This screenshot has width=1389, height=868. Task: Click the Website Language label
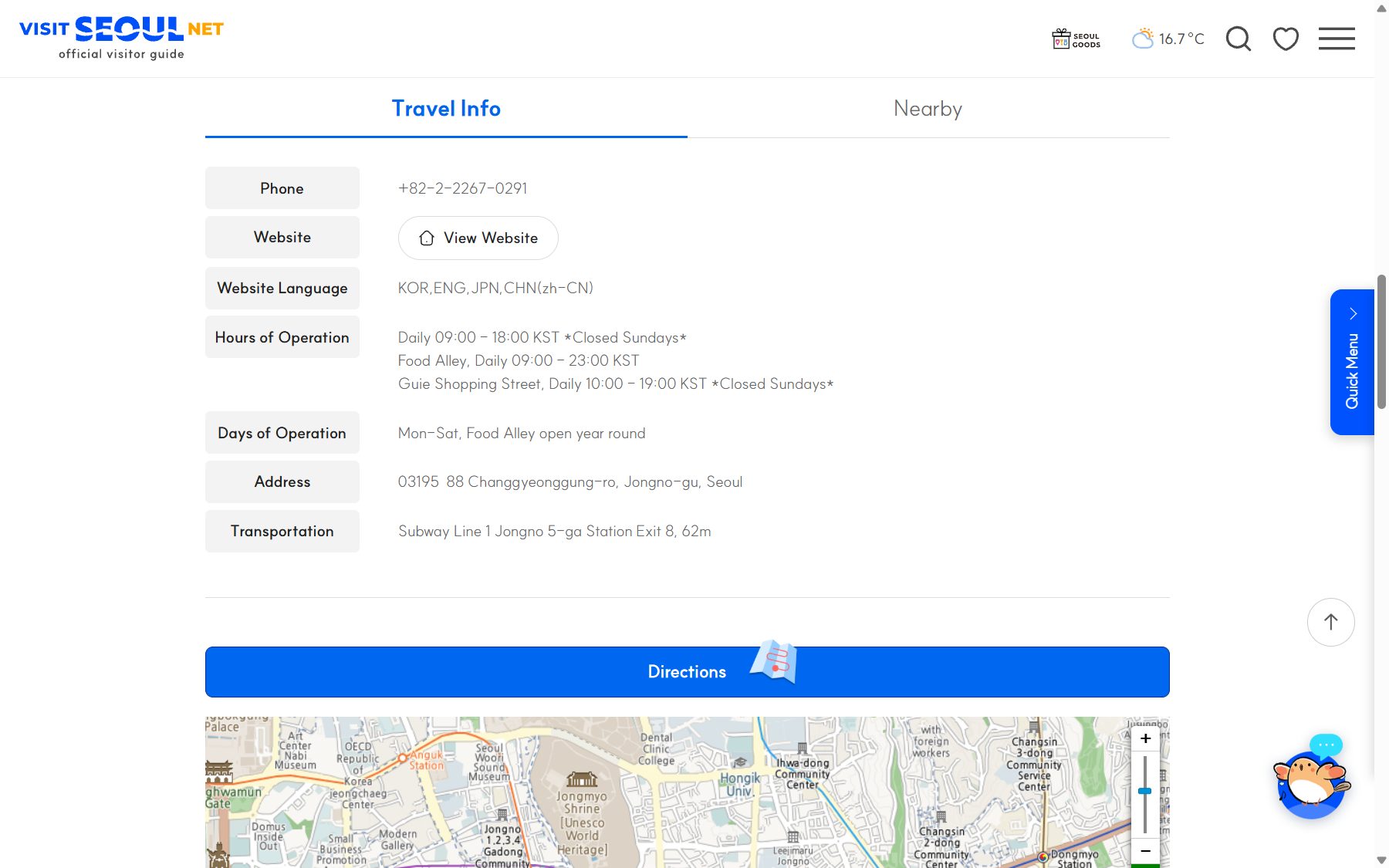(x=282, y=288)
